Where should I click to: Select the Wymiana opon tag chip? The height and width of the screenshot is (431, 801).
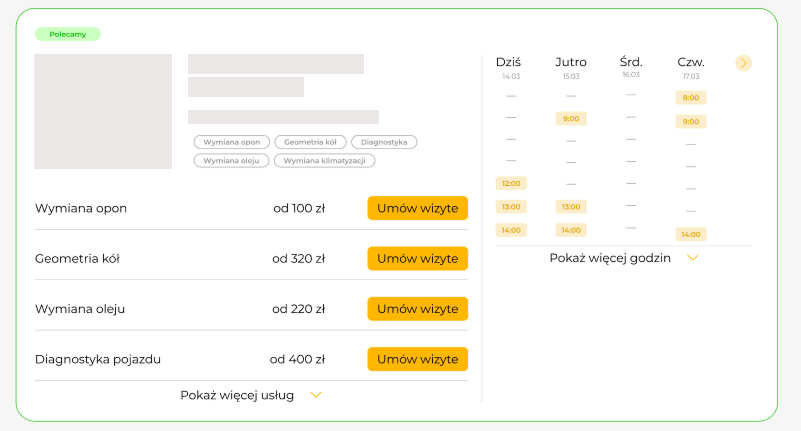coord(232,142)
